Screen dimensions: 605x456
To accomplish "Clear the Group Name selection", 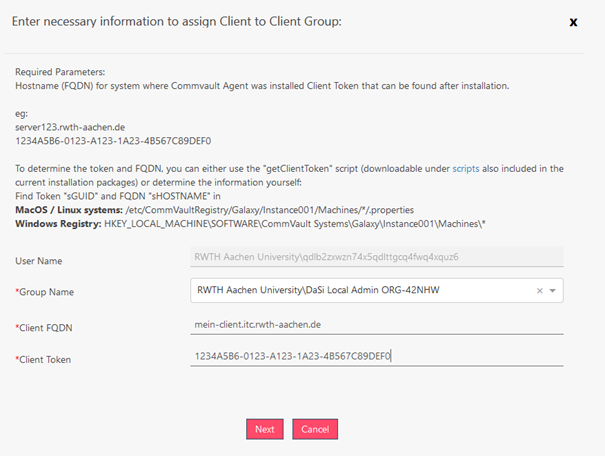I will 539,290.
